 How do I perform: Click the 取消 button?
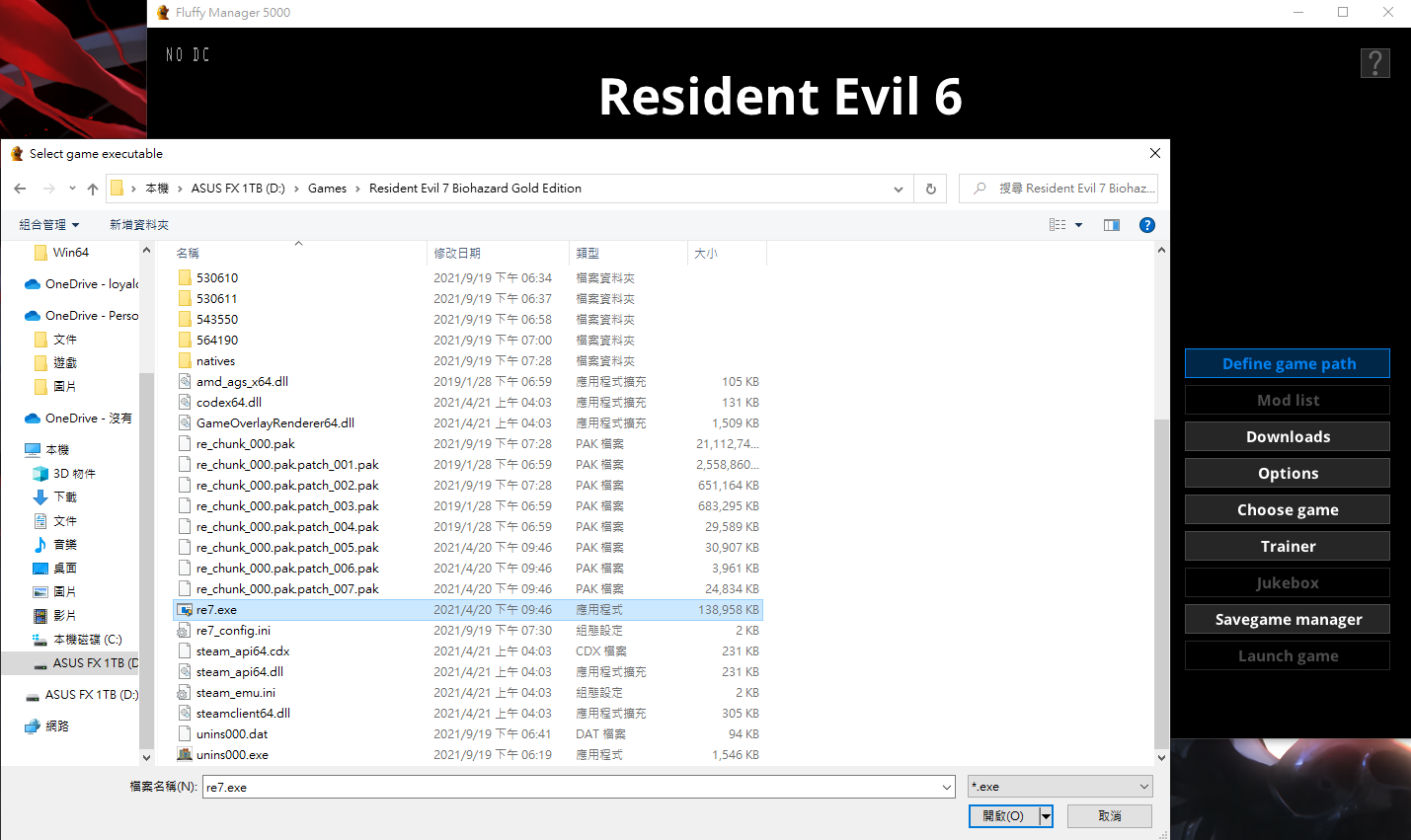pyautogui.click(x=1109, y=816)
